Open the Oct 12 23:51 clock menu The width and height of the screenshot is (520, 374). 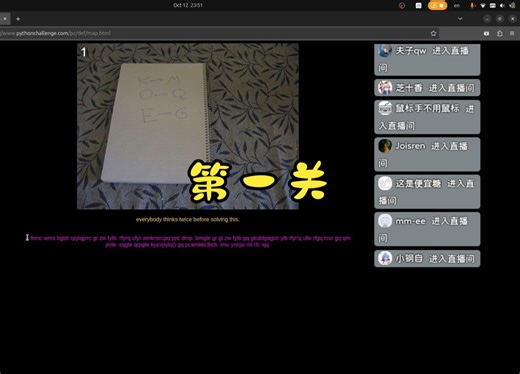click(x=188, y=5)
